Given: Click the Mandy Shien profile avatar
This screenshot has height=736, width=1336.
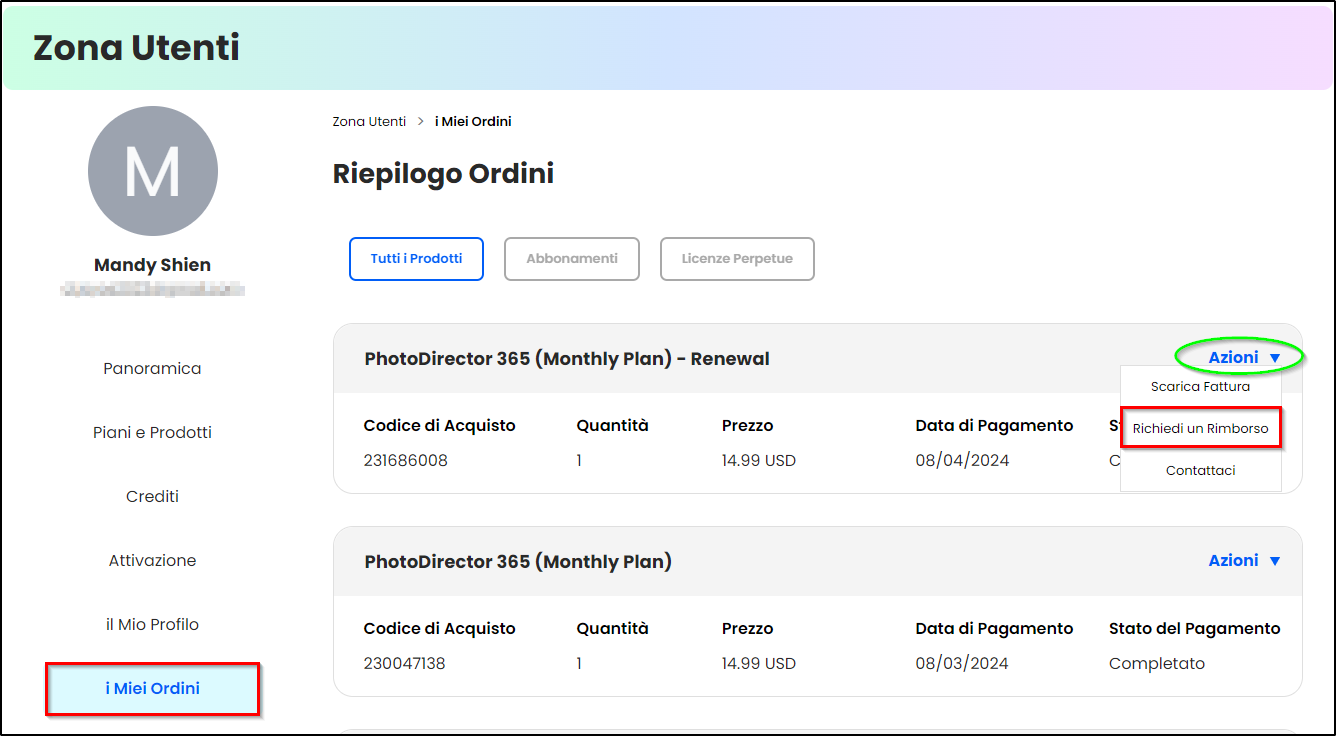Looking at the screenshot, I should 153,171.
